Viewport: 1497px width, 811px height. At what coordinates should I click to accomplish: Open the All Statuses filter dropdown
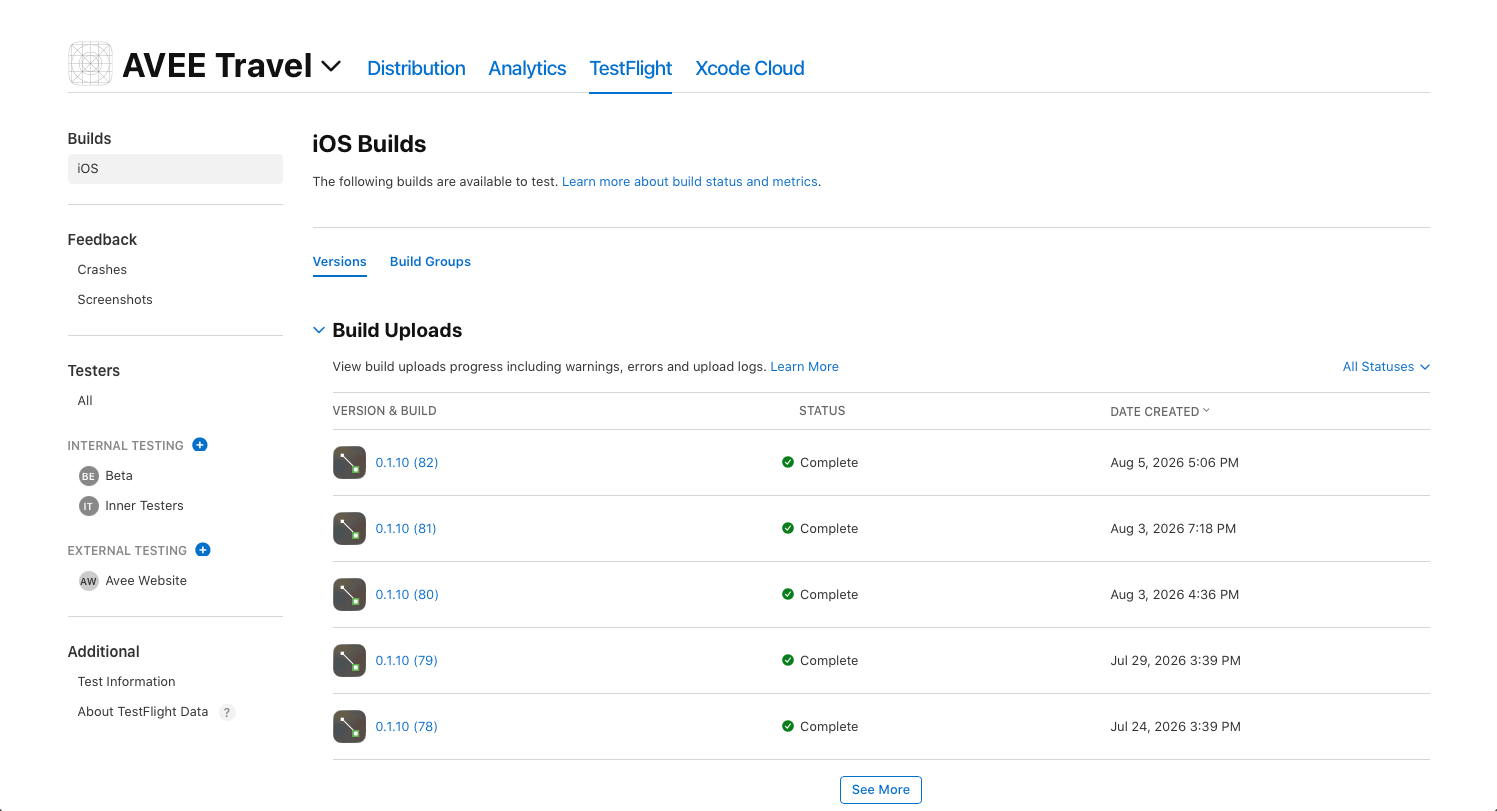[x=1386, y=367]
